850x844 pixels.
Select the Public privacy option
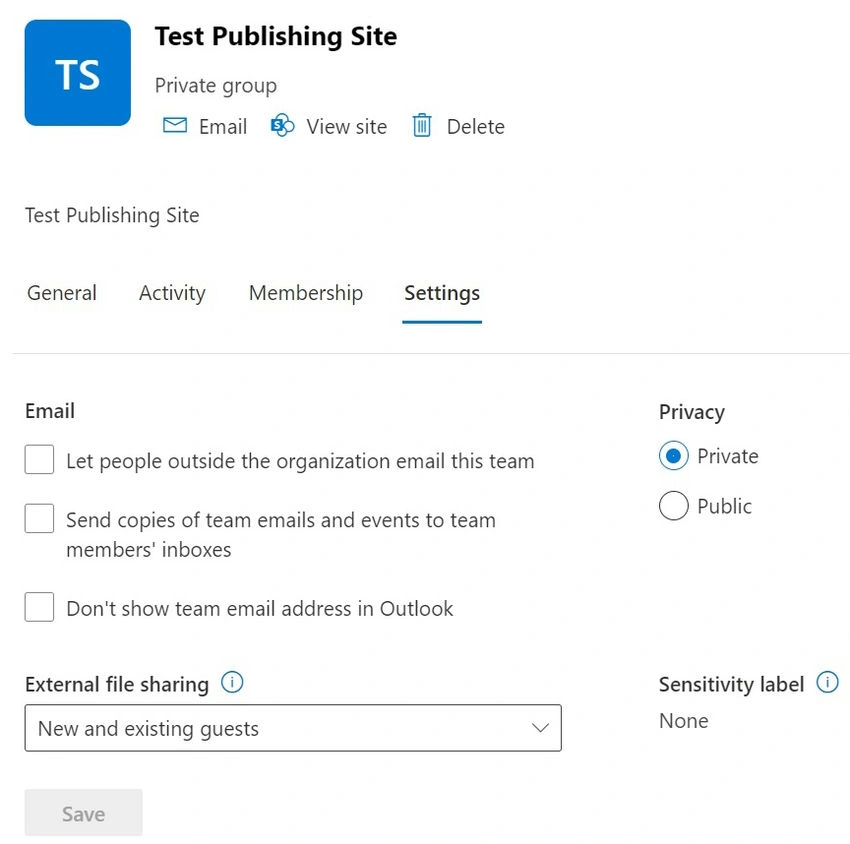point(674,506)
